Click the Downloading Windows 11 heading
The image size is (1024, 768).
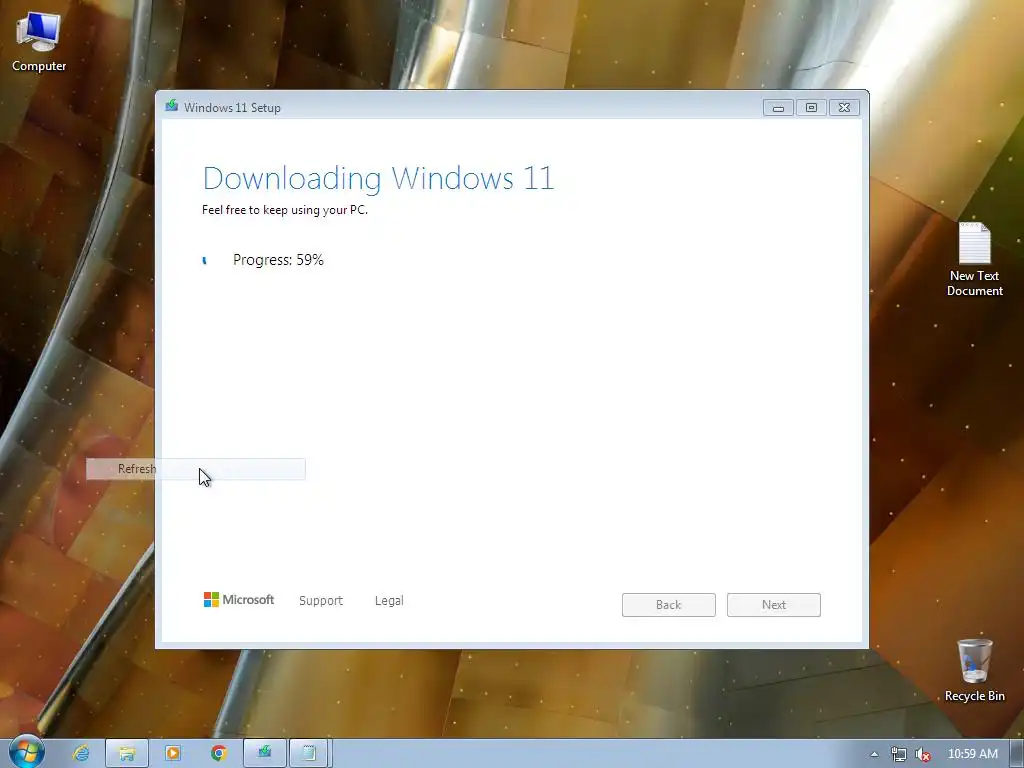pyautogui.click(x=378, y=178)
